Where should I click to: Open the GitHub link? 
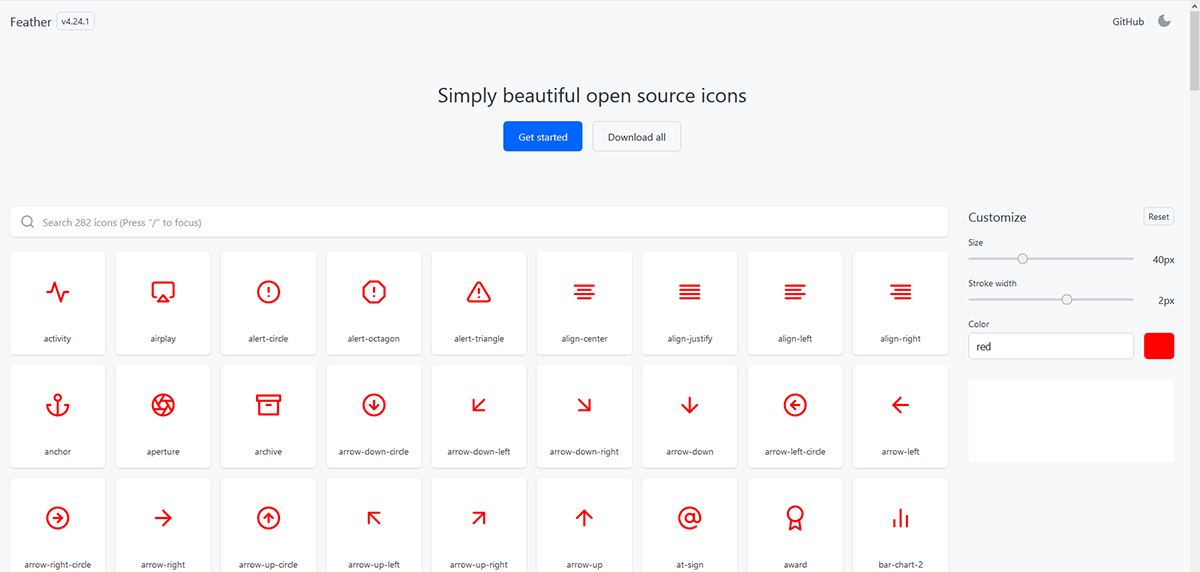point(1128,22)
